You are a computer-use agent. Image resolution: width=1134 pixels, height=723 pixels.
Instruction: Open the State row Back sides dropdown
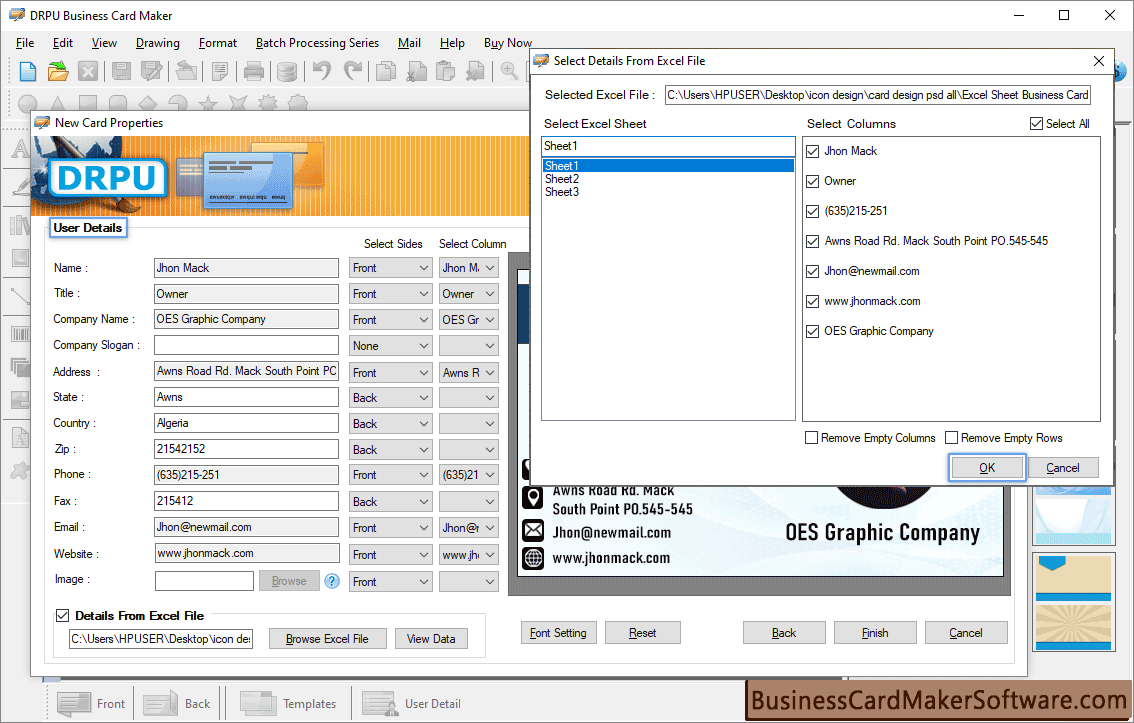click(391, 398)
